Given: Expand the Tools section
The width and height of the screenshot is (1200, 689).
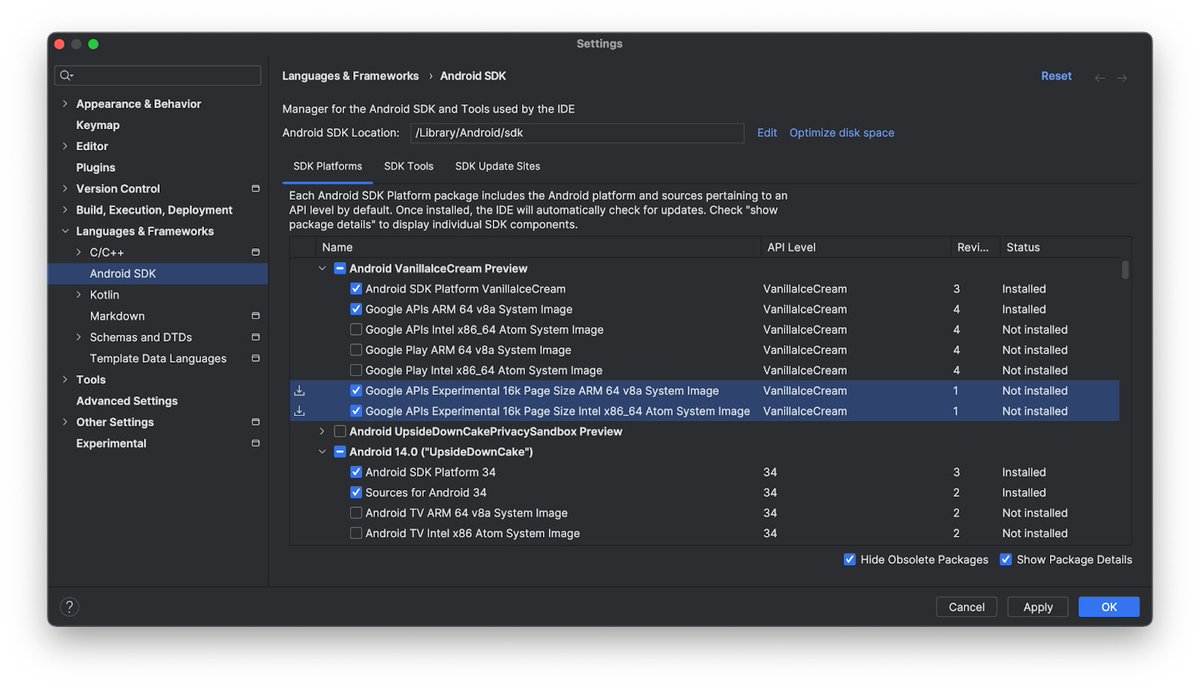Looking at the screenshot, I should [x=65, y=380].
